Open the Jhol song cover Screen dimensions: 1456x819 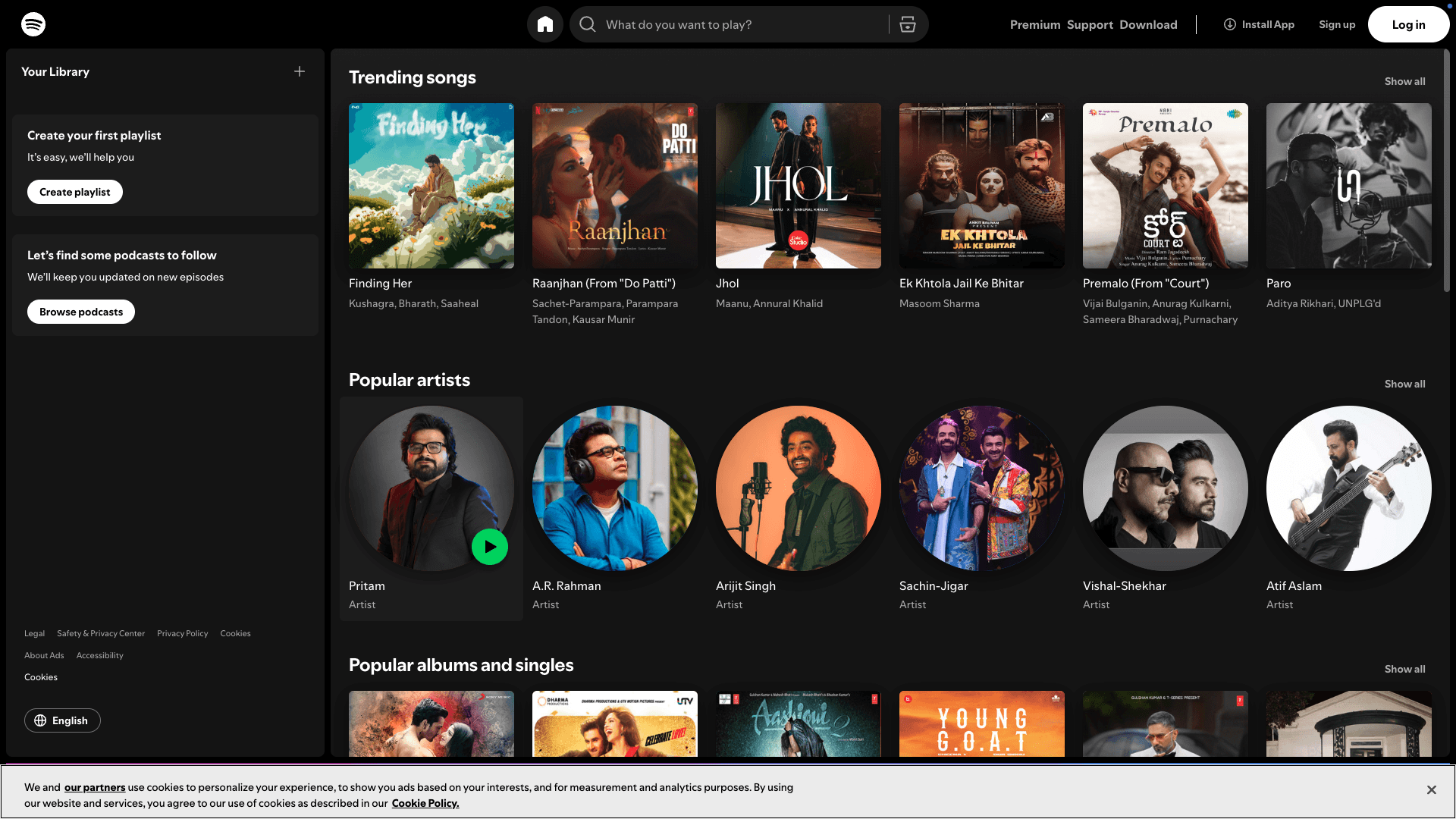coord(799,186)
